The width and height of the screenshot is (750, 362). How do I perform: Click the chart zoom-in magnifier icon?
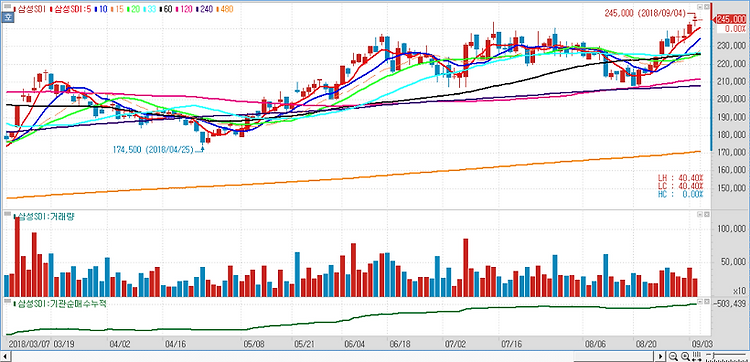tap(685, 356)
